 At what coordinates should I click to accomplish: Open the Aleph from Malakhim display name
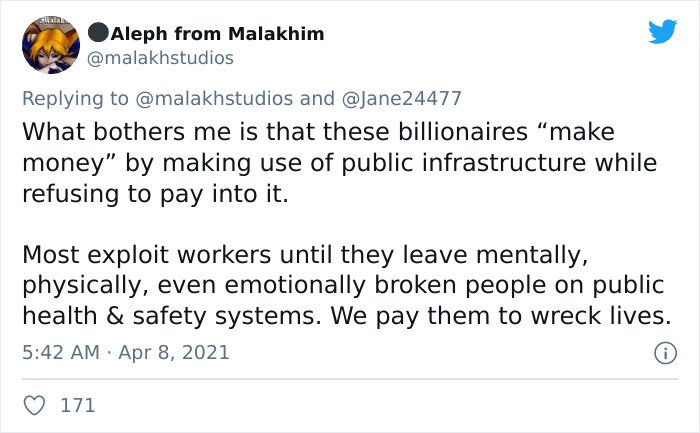(217, 33)
